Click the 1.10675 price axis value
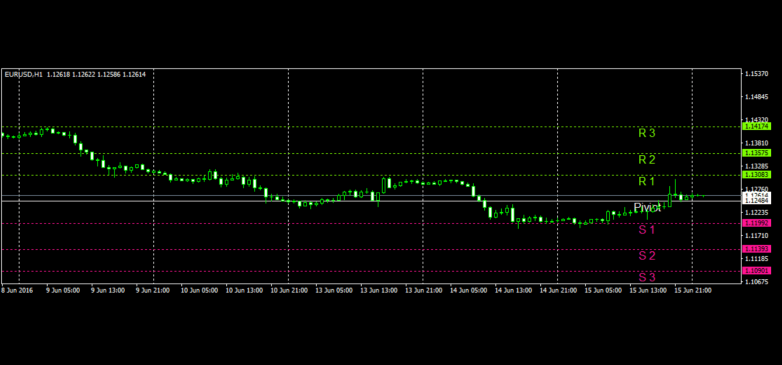 click(x=756, y=282)
